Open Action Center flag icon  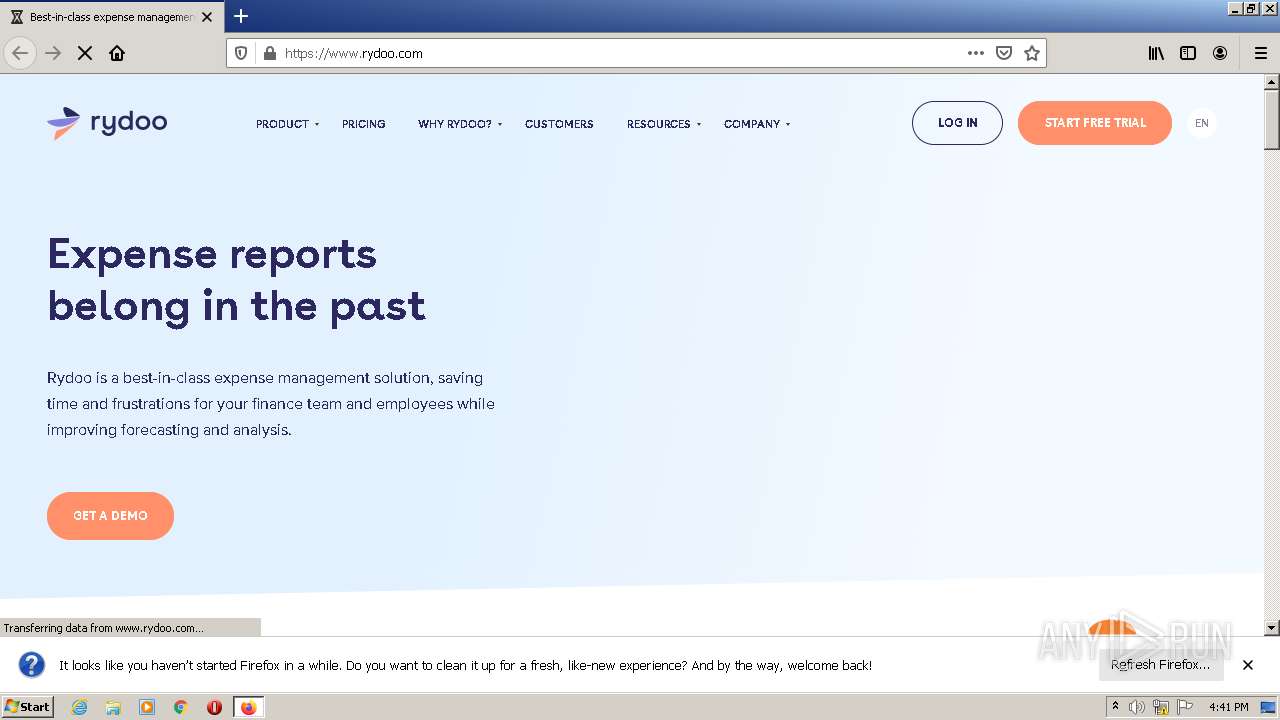tap(1185, 707)
